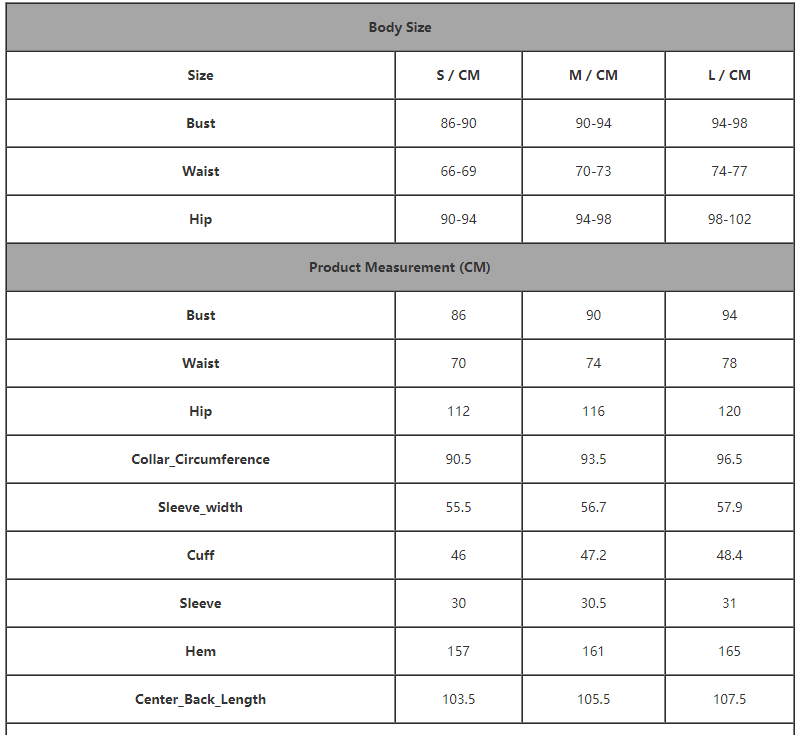Select the Hem row label

[200, 651]
